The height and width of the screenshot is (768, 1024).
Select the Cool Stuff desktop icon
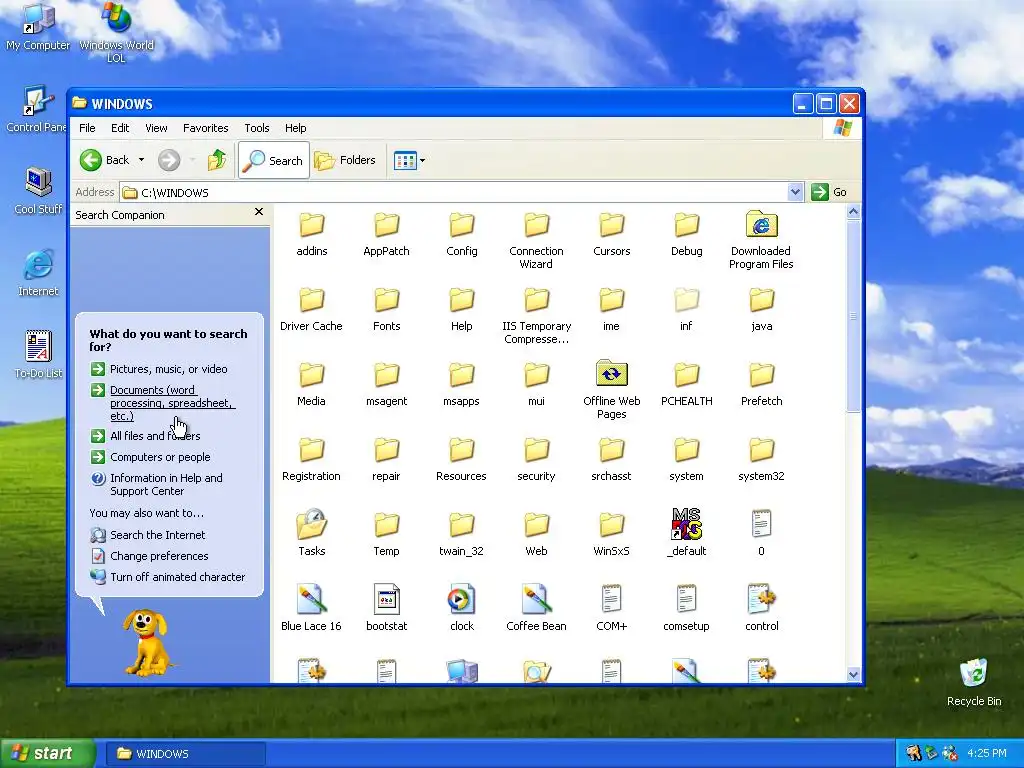[x=38, y=191]
